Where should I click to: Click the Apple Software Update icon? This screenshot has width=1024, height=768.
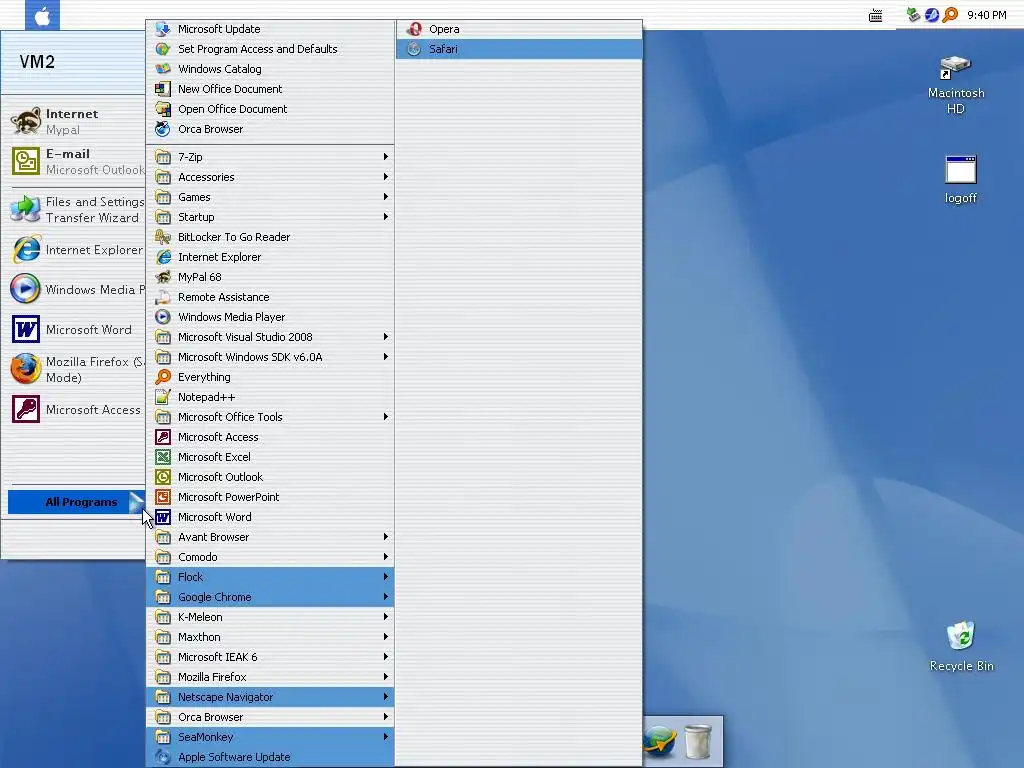tap(163, 757)
